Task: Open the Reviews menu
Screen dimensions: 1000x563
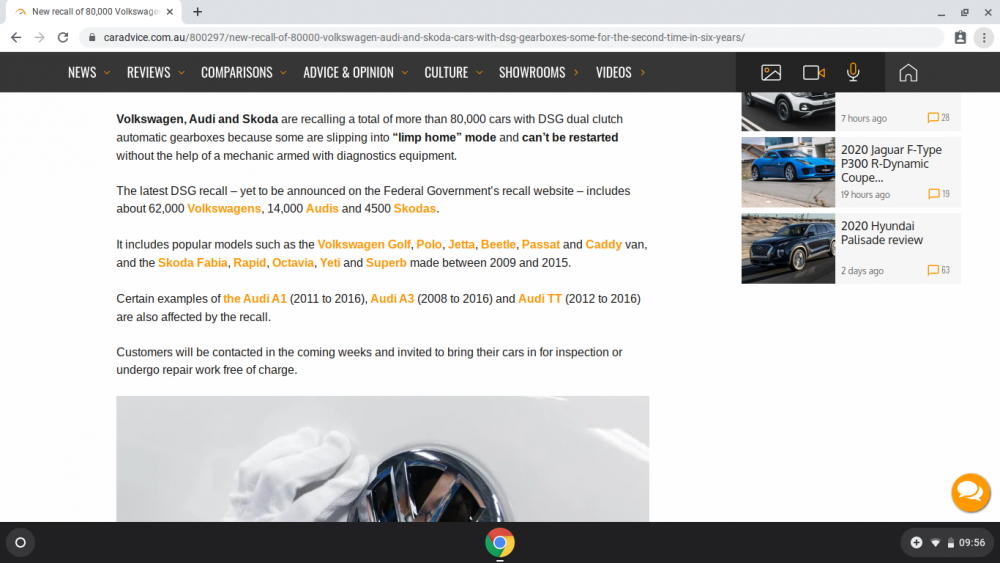Action: click(148, 73)
